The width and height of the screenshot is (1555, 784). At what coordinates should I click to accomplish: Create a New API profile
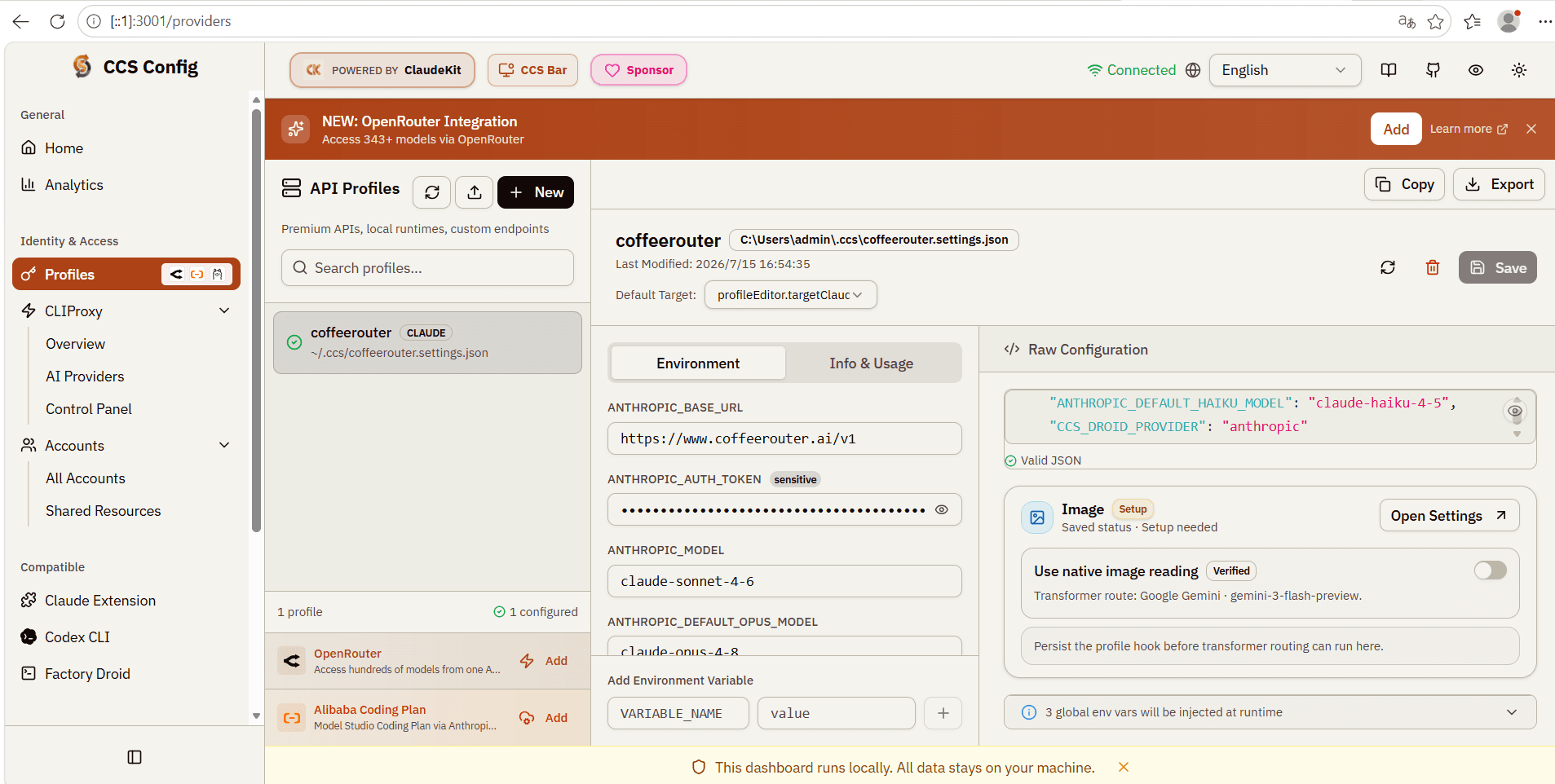(x=536, y=192)
